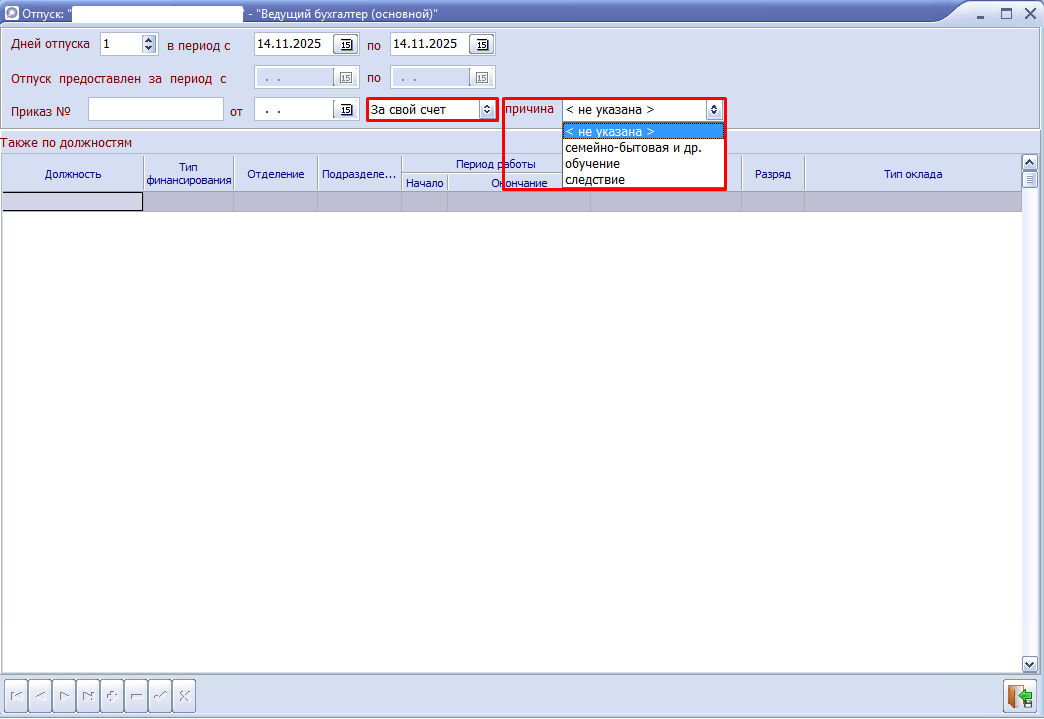Jump to last record button
This screenshot has width=1044, height=719.
[88, 695]
